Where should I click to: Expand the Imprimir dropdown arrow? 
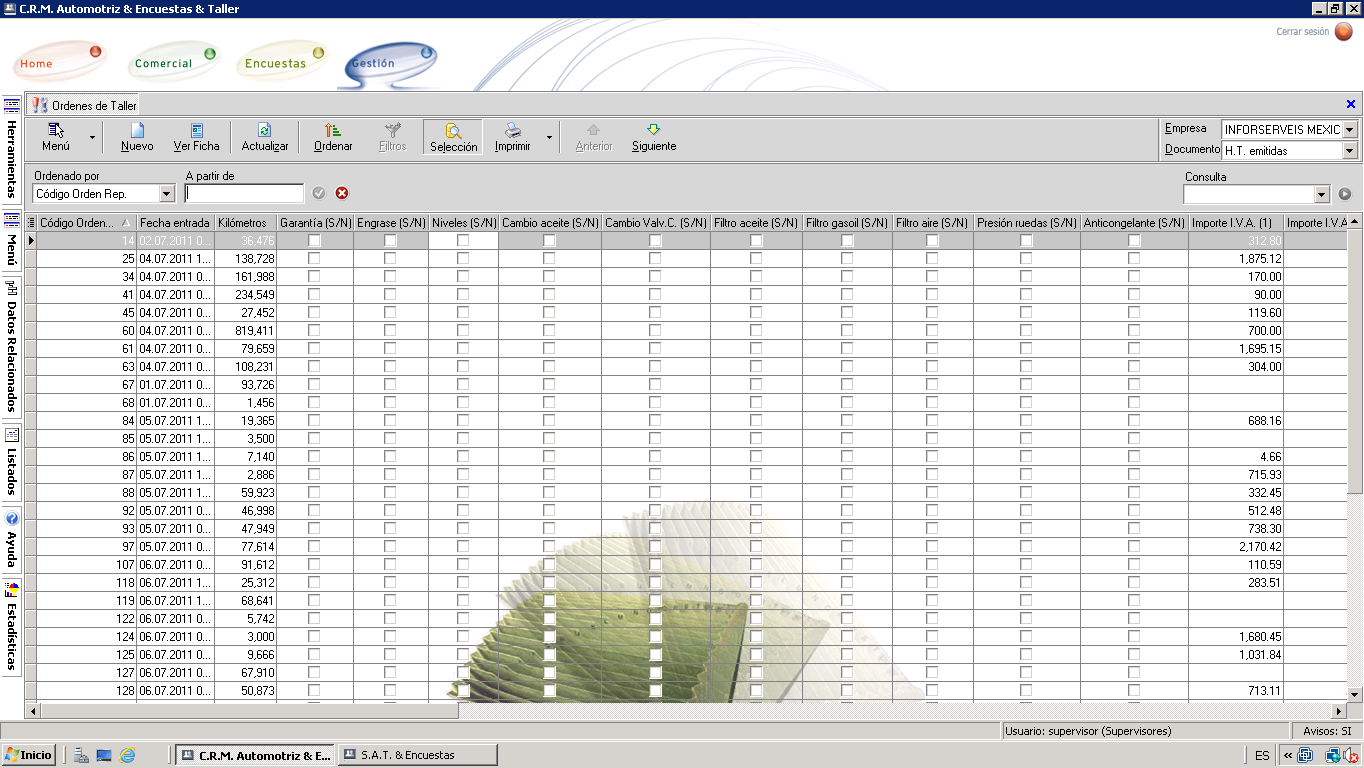pos(548,136)
